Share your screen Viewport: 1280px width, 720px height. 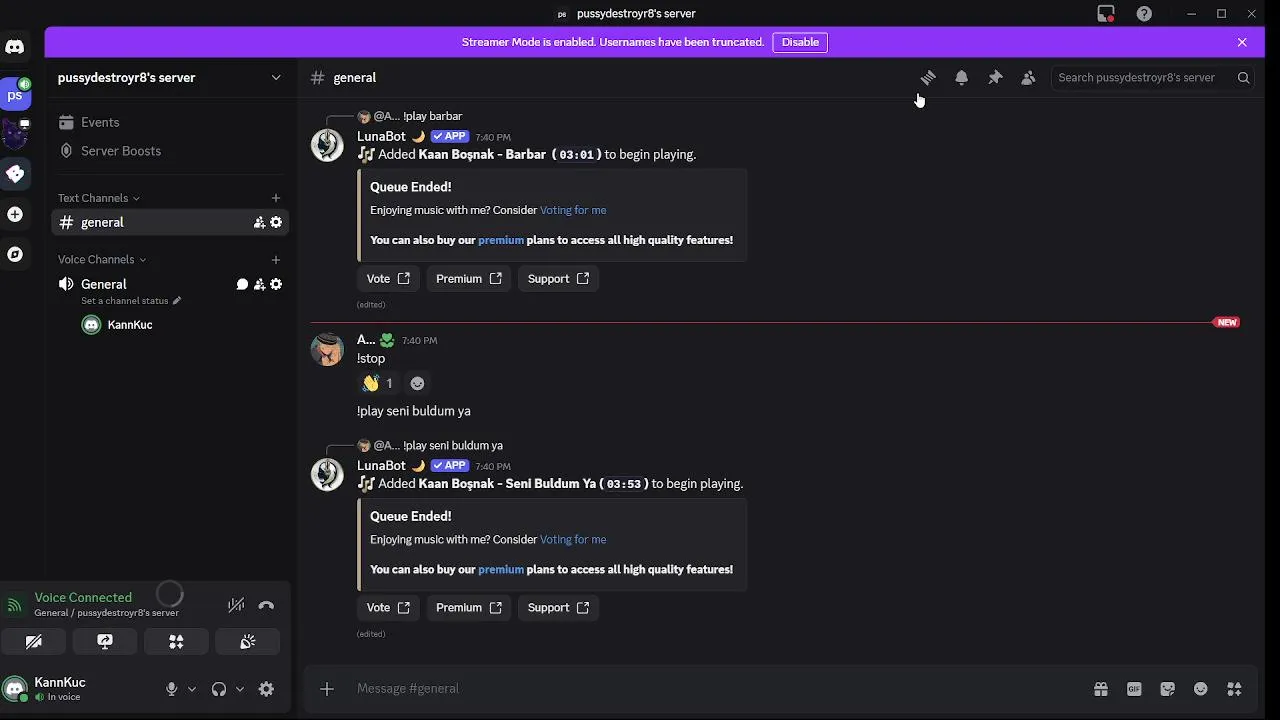[x=105, y=642]
